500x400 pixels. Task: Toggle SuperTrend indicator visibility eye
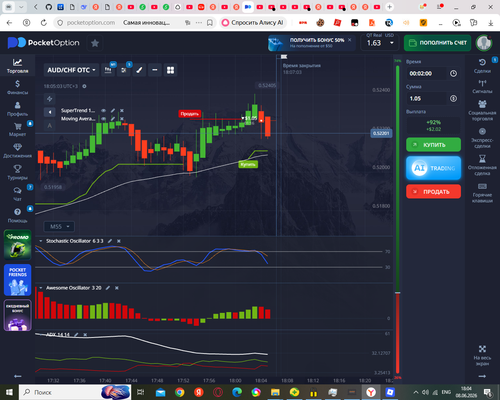pos(104,110)
